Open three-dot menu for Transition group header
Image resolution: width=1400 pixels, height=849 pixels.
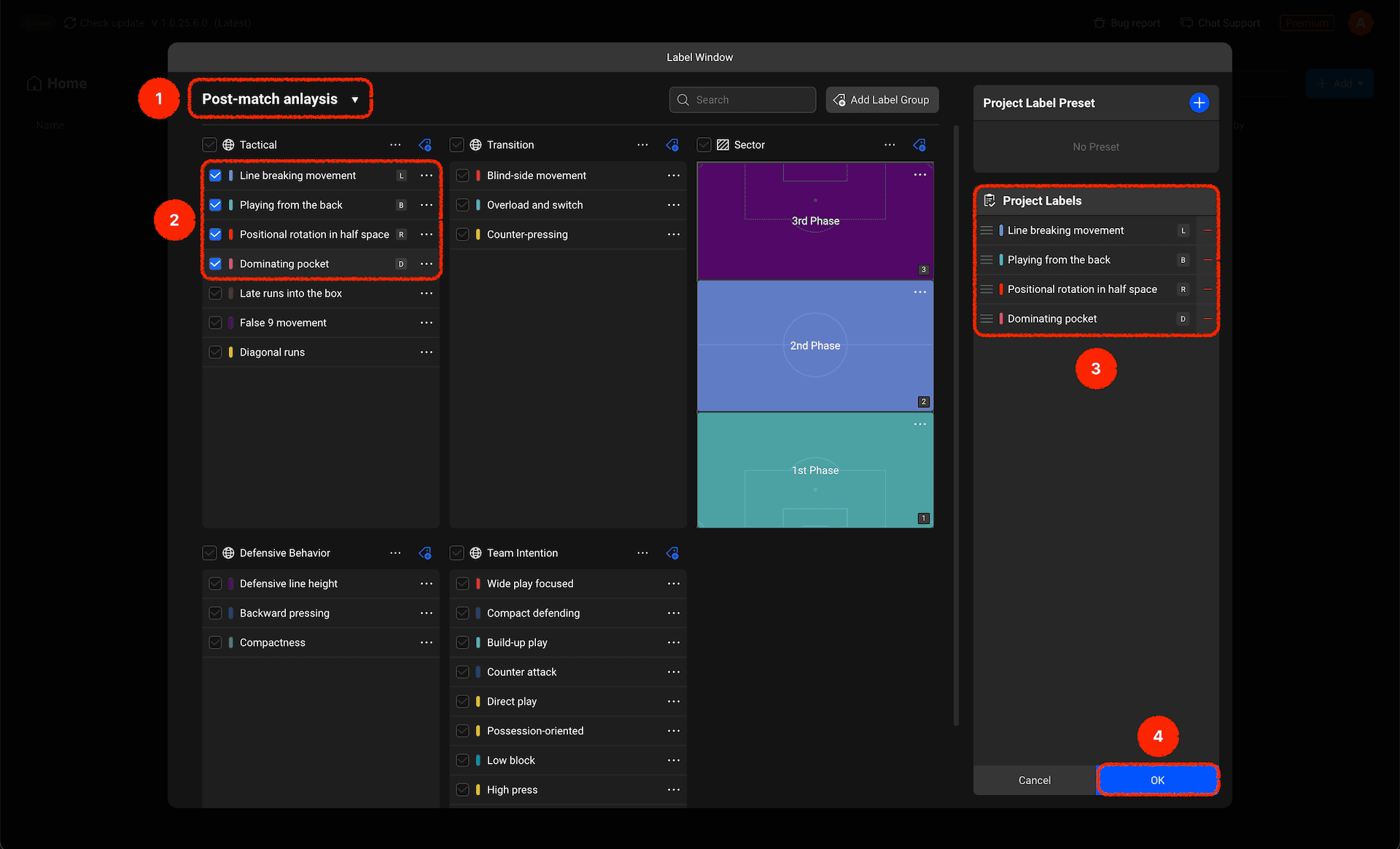642,145
